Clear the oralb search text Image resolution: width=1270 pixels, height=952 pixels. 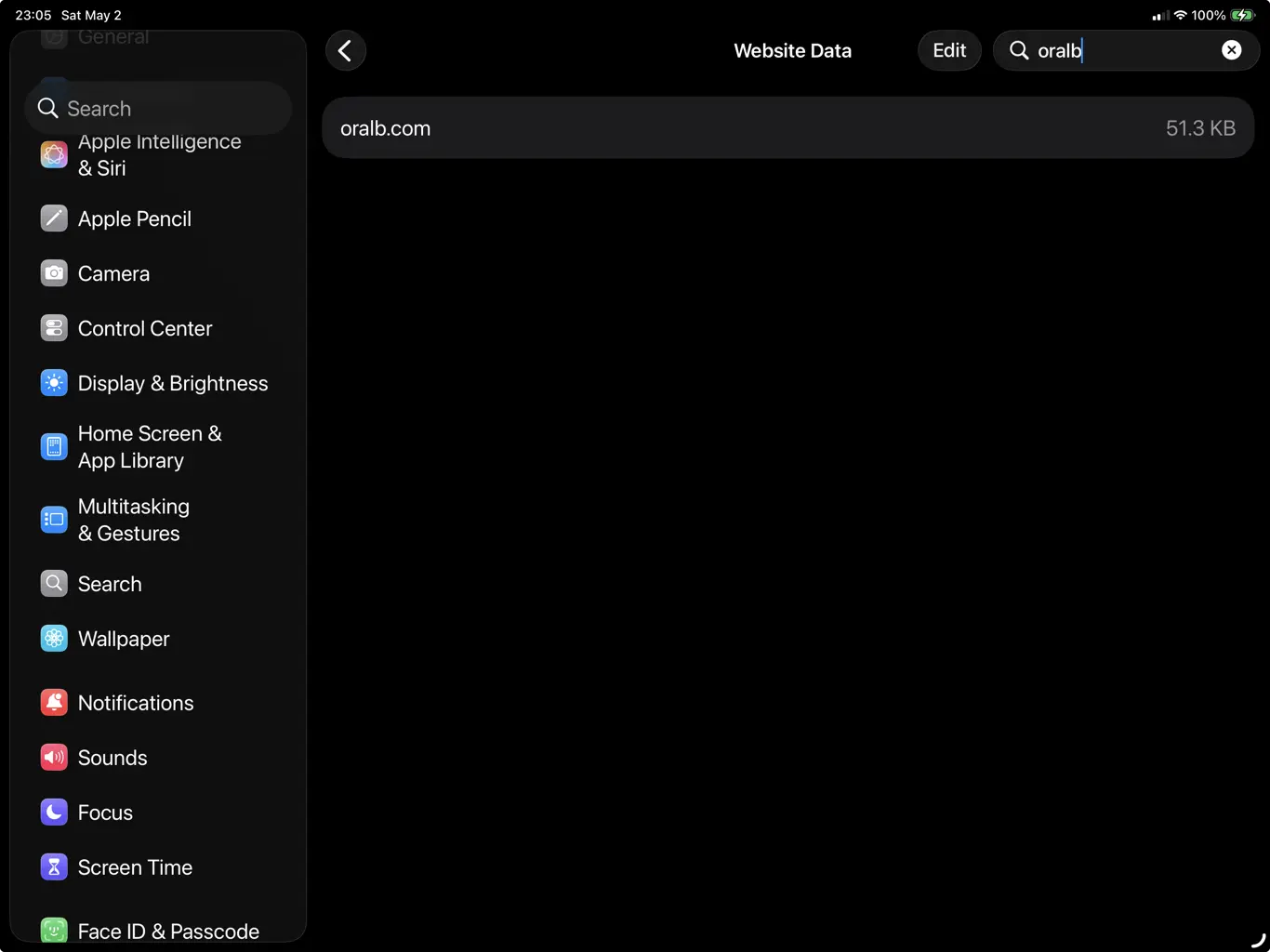pos(1231,50)
